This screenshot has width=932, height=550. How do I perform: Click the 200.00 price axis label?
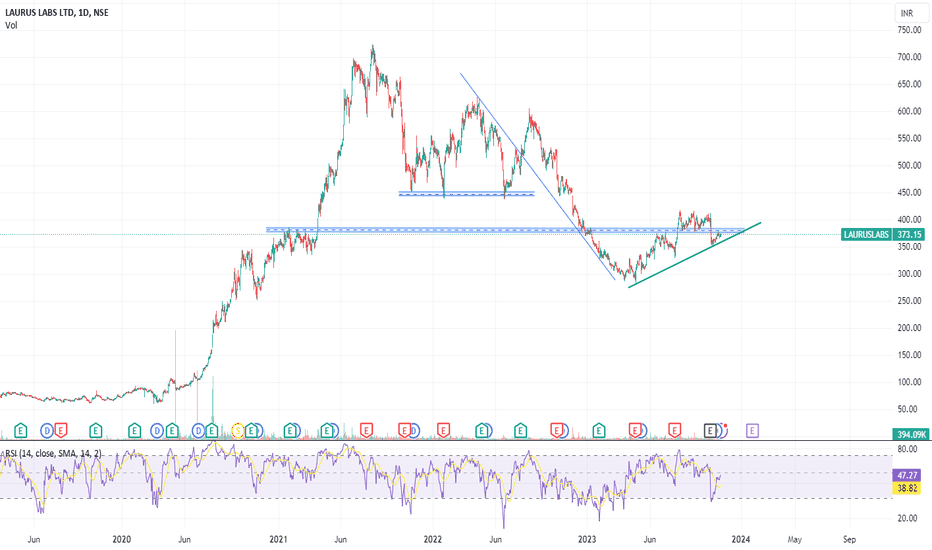point(909,328)
